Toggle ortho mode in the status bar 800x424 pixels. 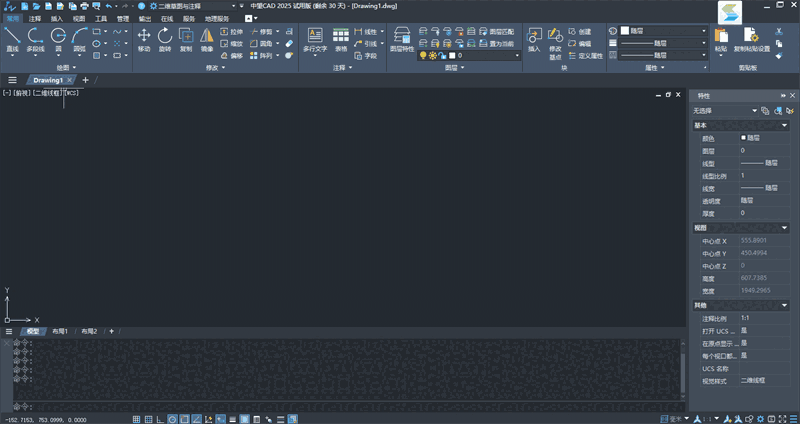click(161, 419)
